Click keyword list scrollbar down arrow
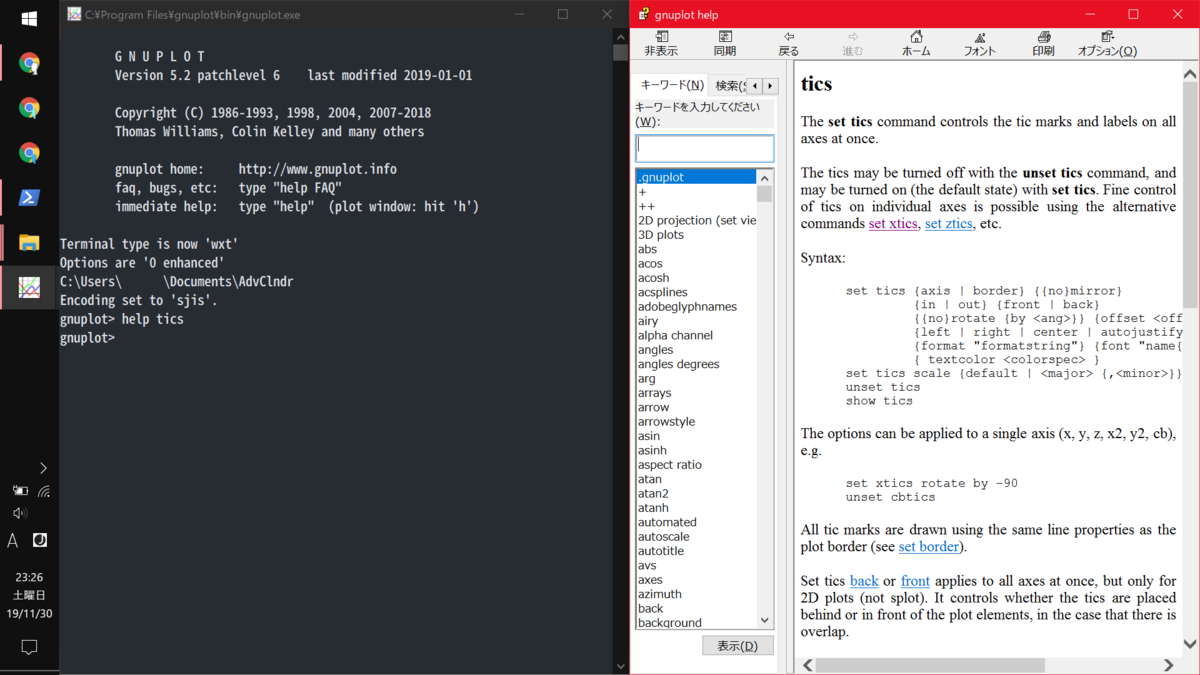The width and height of the screenshot is (1200, 675). 765,621
